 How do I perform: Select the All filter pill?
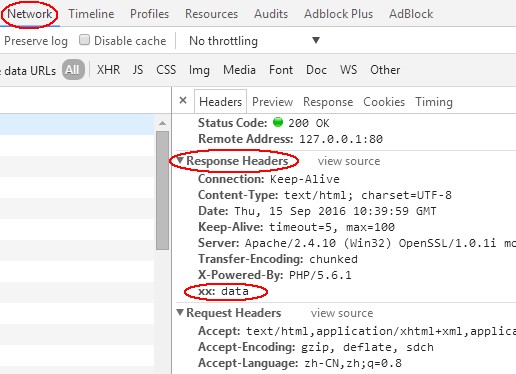click(73, 70)
